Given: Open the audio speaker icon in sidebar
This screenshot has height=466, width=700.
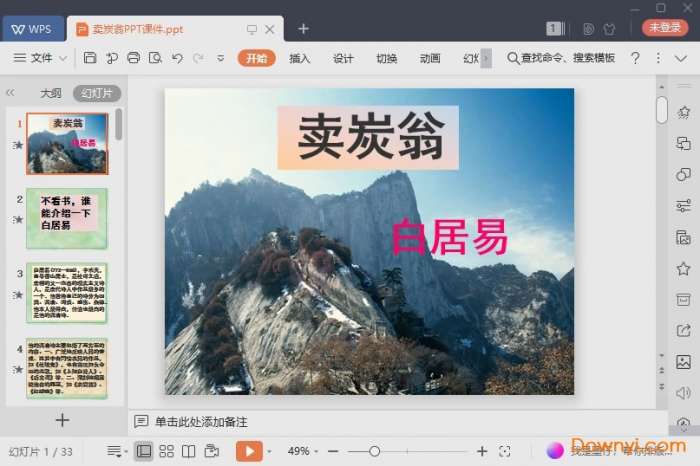Looking at the screenshot, I should (683, 393).
